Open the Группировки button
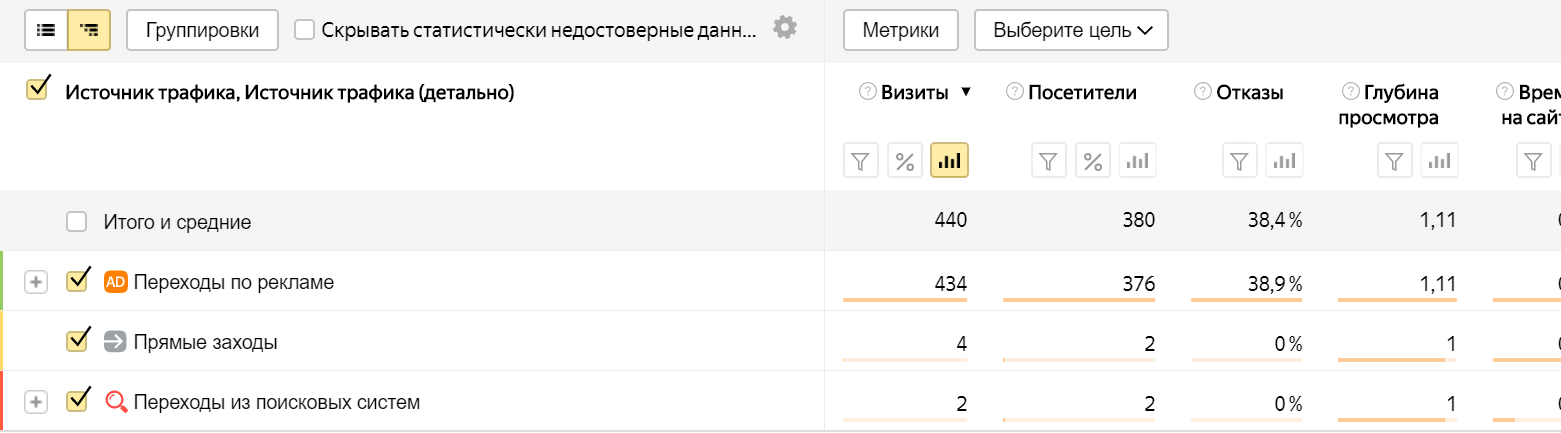 (202, 30)
